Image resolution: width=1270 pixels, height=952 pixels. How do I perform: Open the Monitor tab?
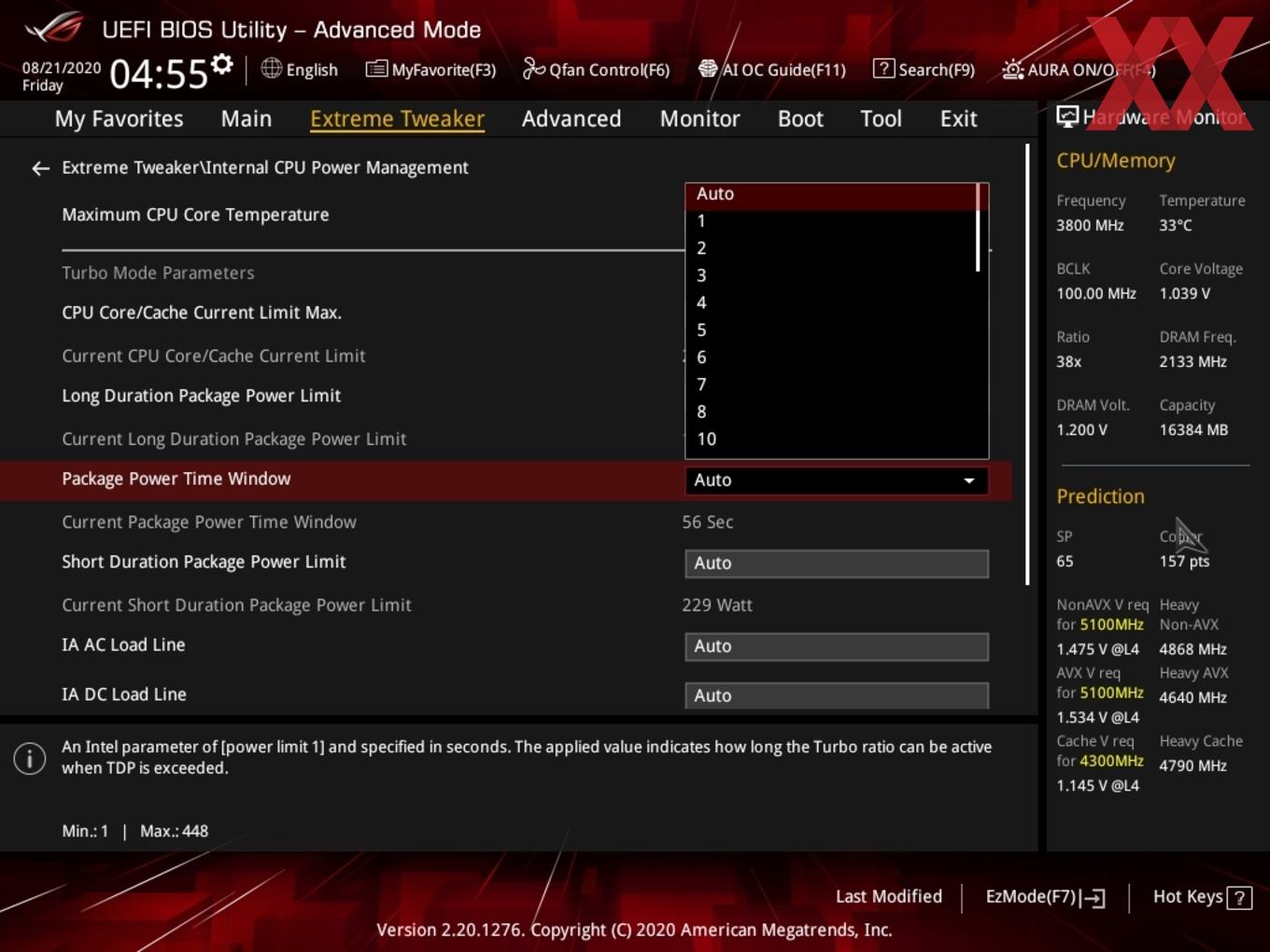(699, 119)
